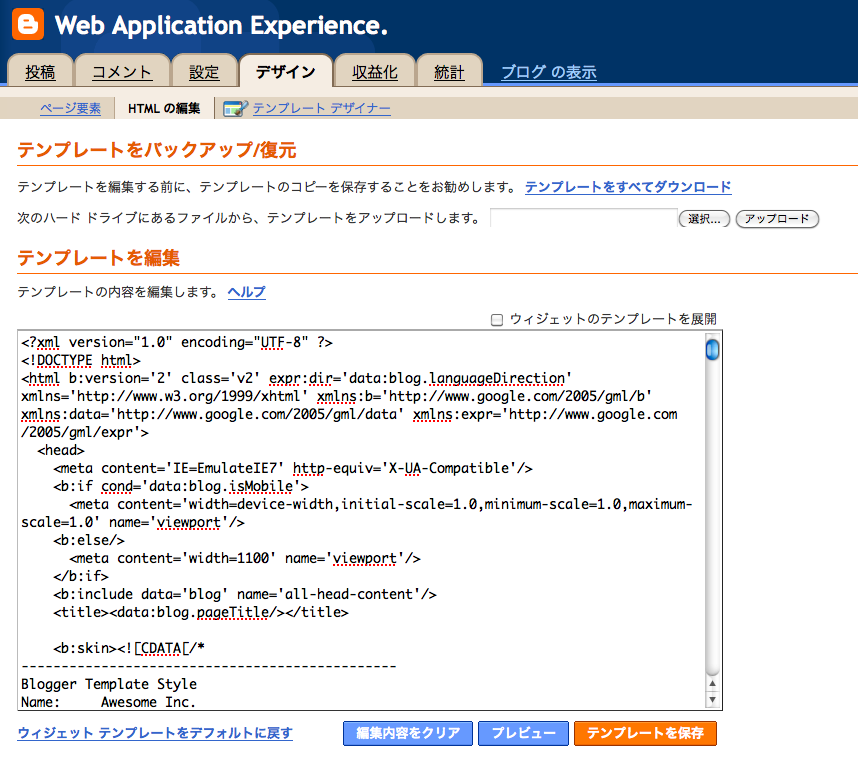Image resolution: width=858 pixels, height=760 pixels.
Task: Click the scroll up arrow in editor
Action: coord(712,683)
